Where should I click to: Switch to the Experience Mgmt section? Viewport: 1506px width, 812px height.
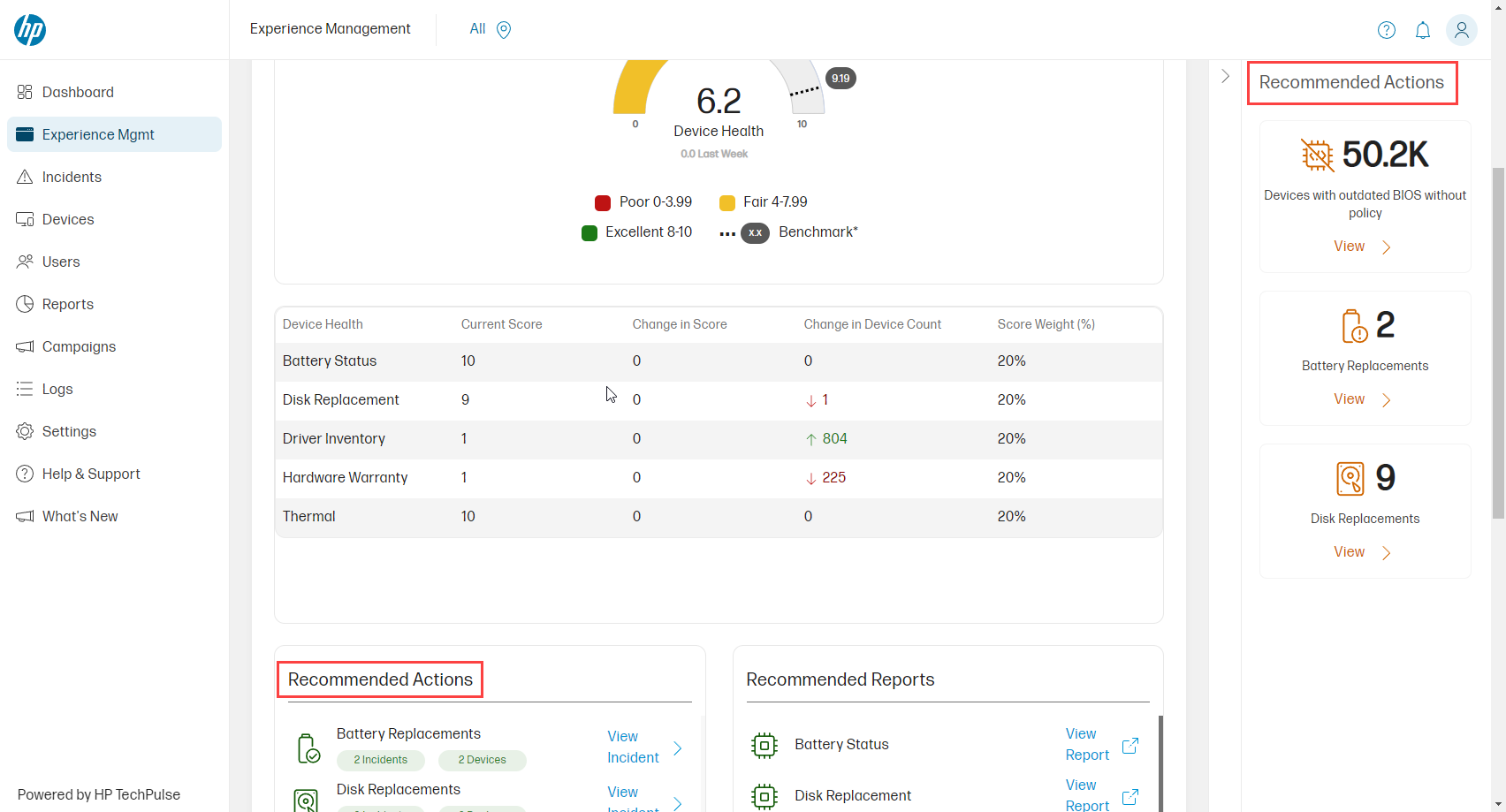97,134
